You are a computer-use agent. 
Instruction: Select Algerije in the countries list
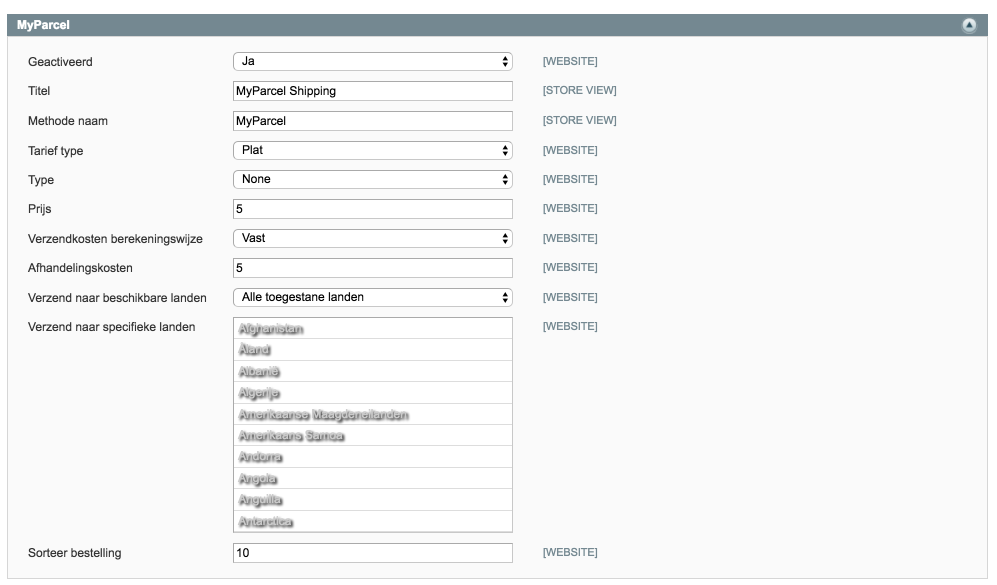(373, 393)
